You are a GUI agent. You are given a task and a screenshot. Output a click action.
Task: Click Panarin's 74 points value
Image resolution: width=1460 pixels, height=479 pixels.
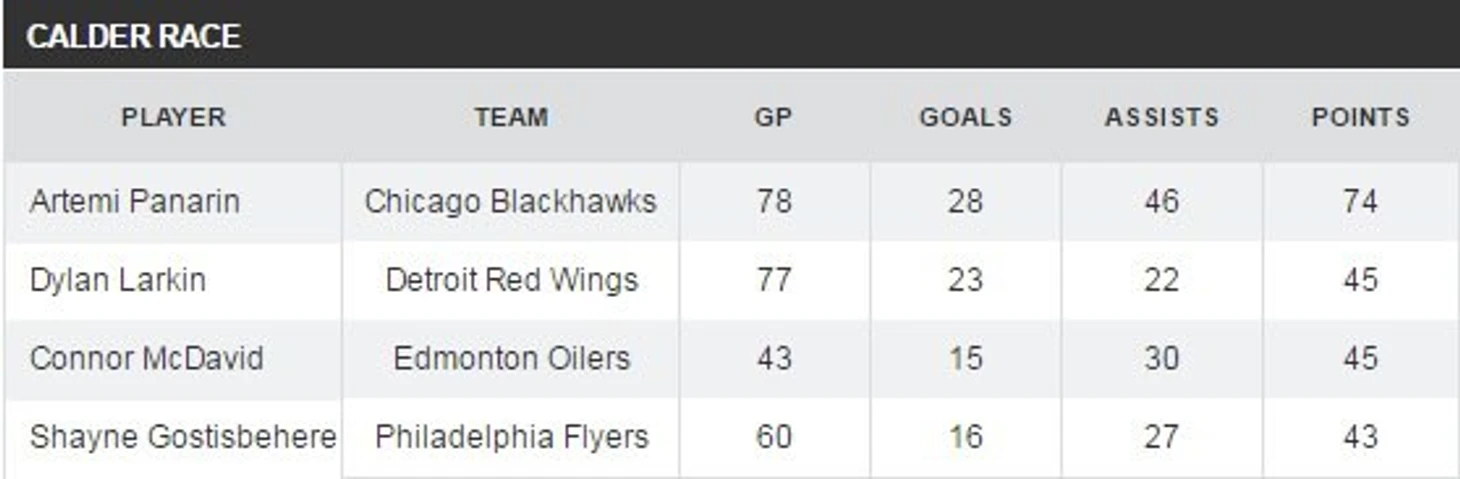coord(1360,201)
